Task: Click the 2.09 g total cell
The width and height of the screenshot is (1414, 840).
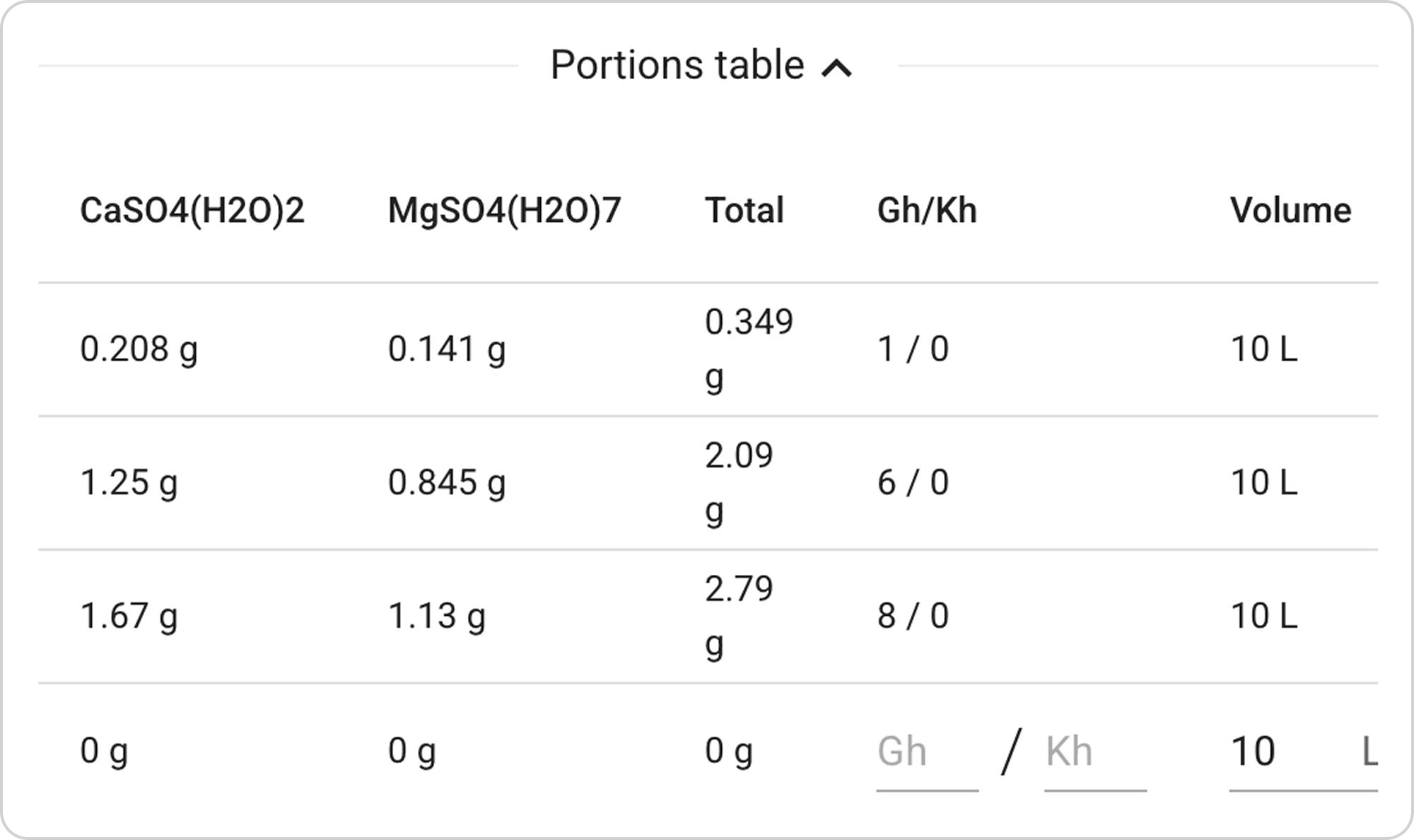Action: click(x=739, y=483)
